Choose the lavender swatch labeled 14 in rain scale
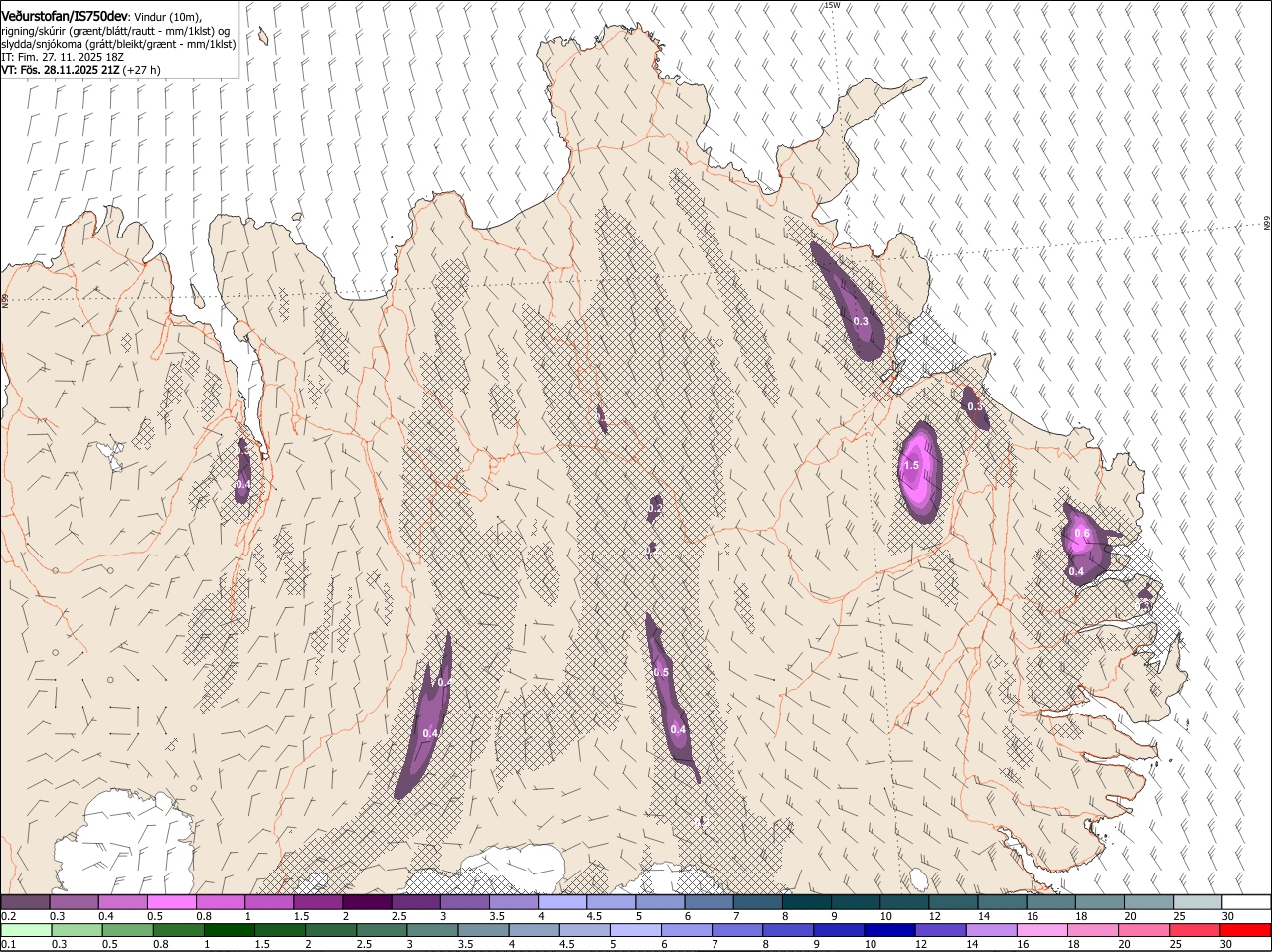1272x952 pixels. [x=992, y=930]
